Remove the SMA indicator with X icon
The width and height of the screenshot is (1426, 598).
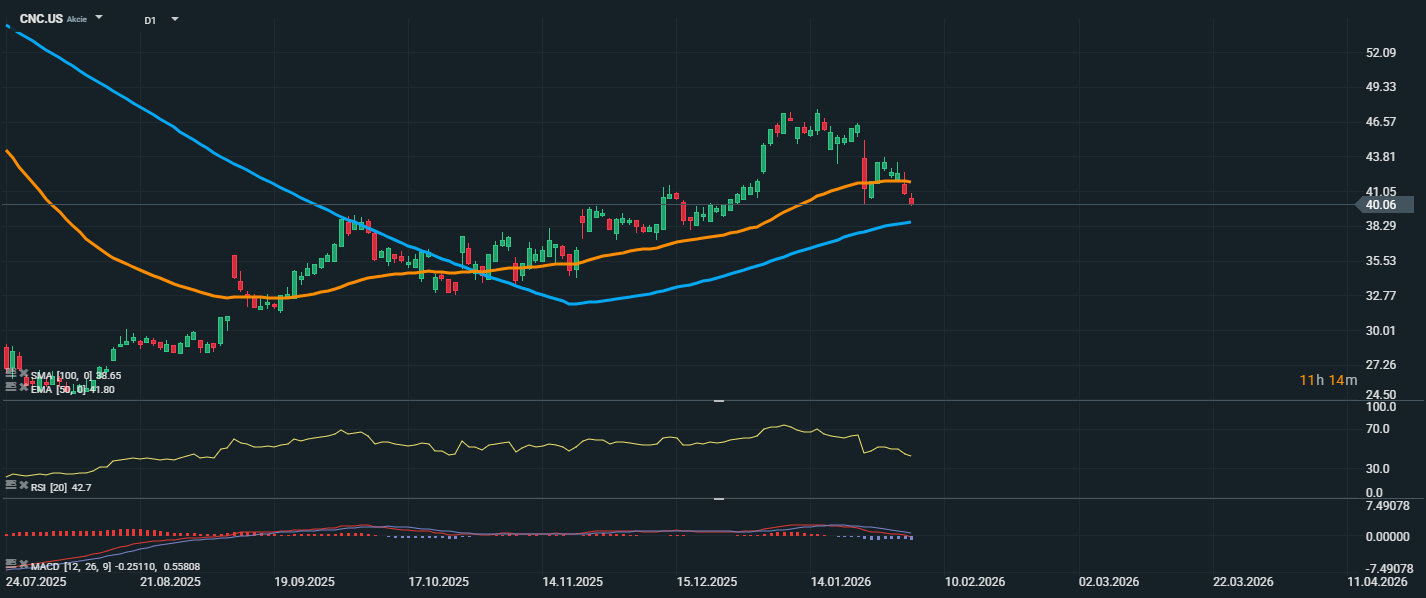click(x=23, y=374)
